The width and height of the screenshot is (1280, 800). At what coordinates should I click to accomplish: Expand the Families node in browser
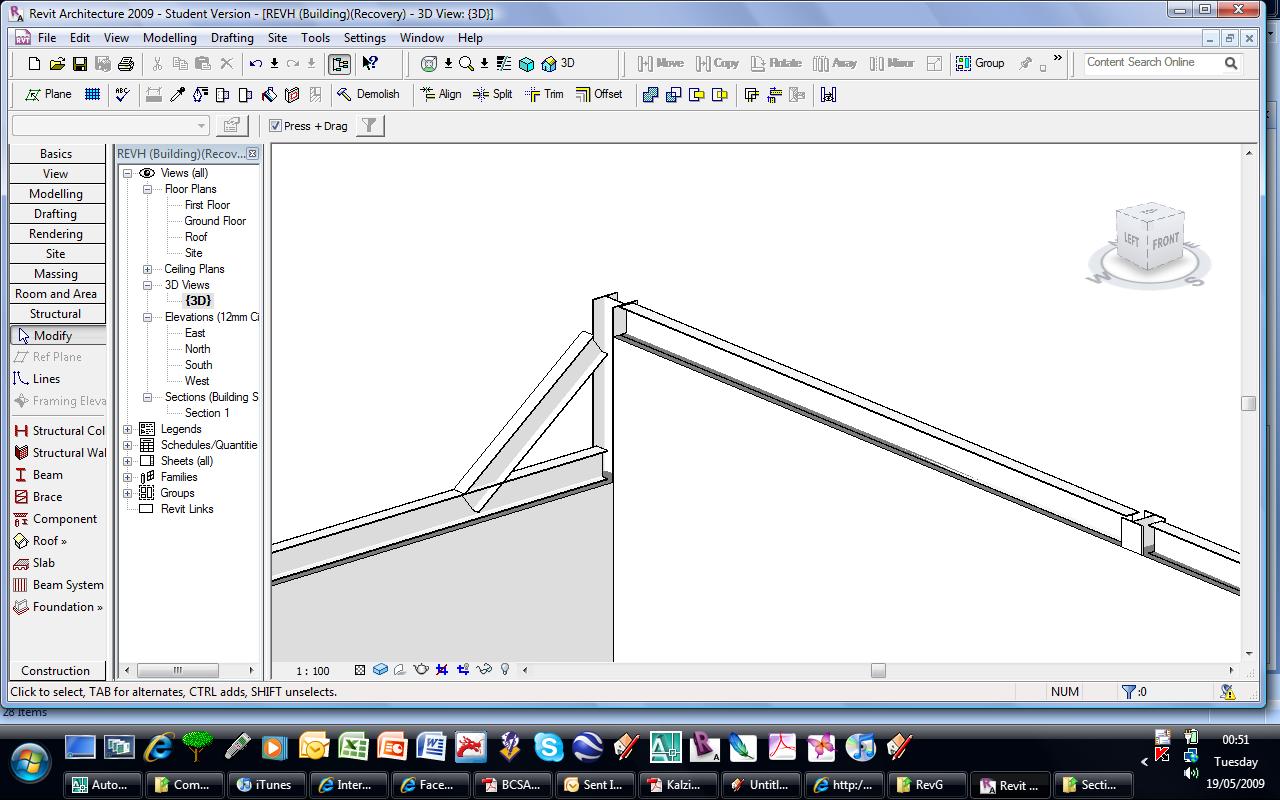click(x=128, y=477)
